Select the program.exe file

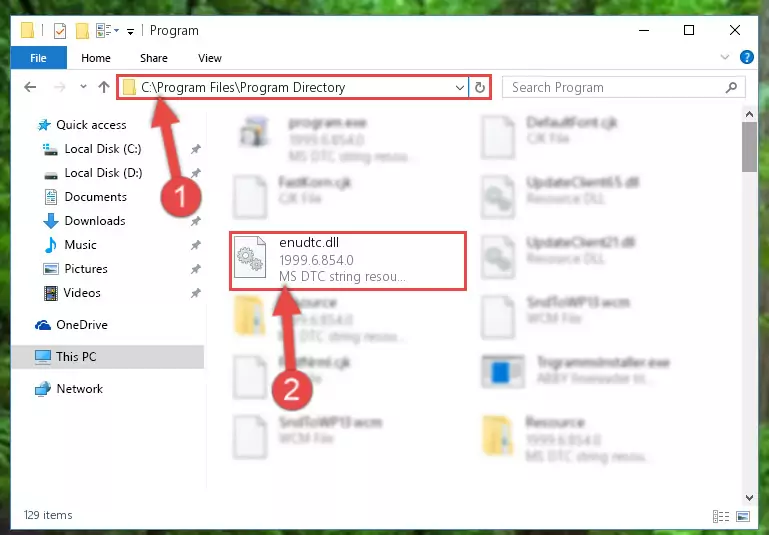(x=327, y=139)
